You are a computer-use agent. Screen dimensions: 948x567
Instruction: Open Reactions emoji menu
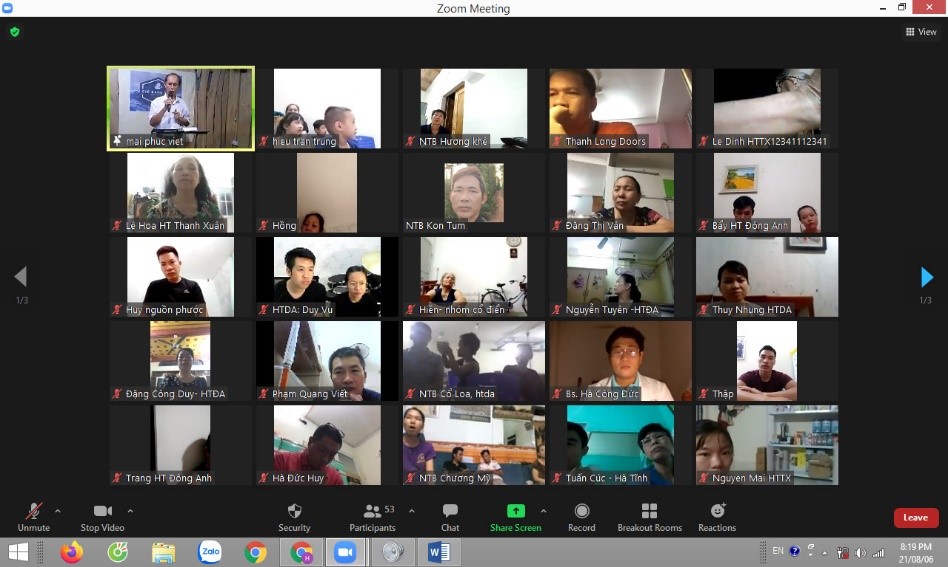[717, 517]
